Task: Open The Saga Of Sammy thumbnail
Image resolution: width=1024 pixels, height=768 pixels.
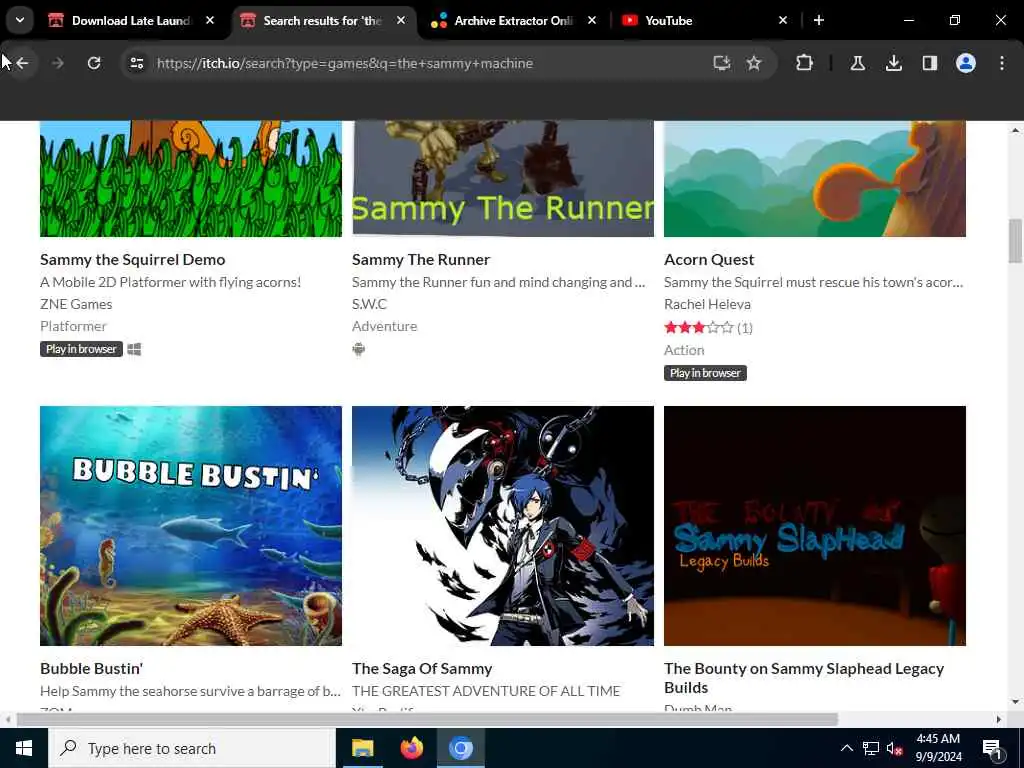Action: [503, 526]
